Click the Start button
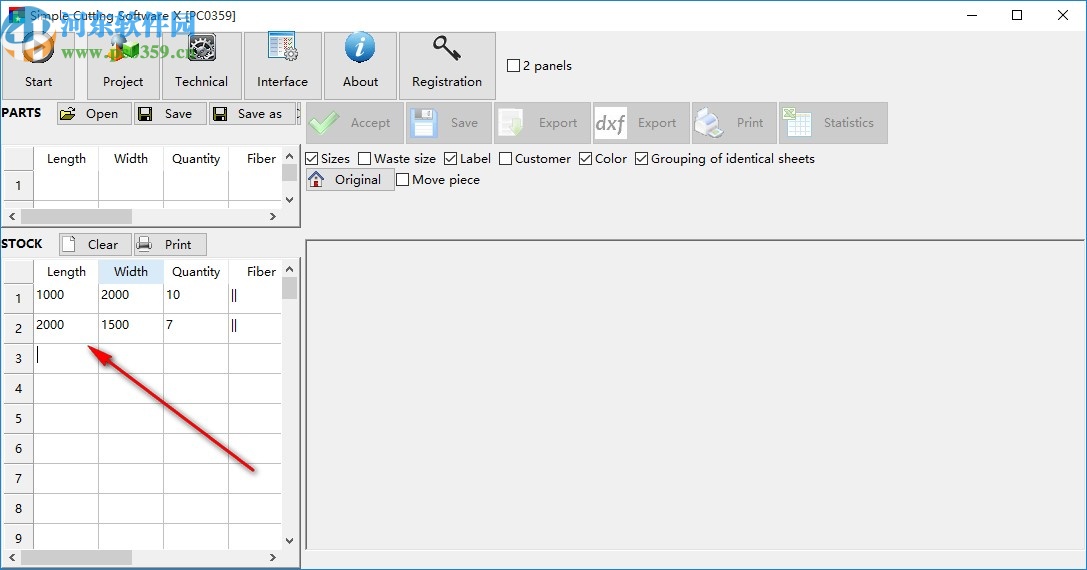The height and width of the screenshot is (570, 1087). pyautogui.click(x=39, y=66)
